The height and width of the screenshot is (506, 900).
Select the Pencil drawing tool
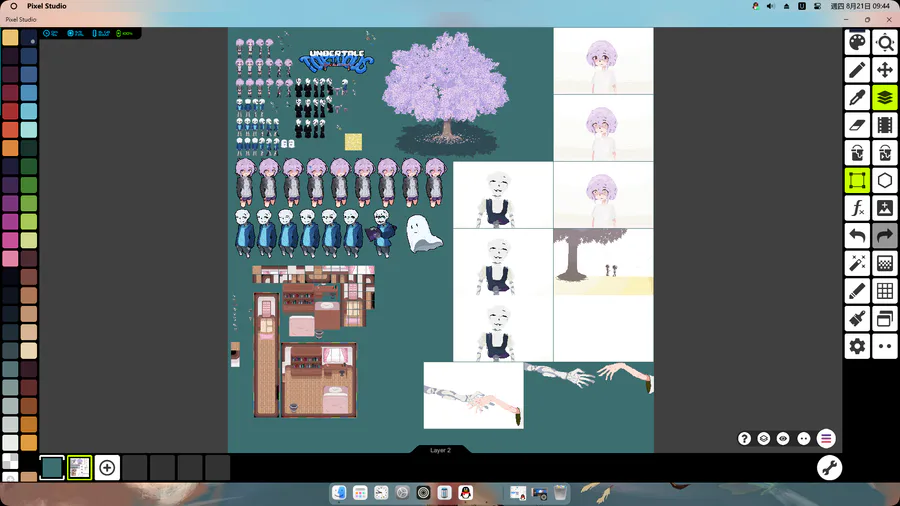(x=857, y=70)
